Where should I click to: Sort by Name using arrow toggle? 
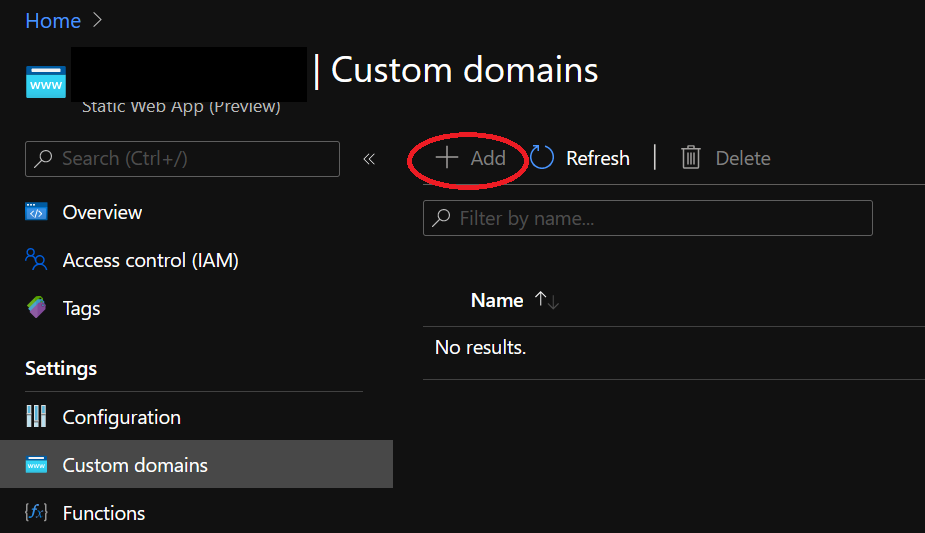547,301
